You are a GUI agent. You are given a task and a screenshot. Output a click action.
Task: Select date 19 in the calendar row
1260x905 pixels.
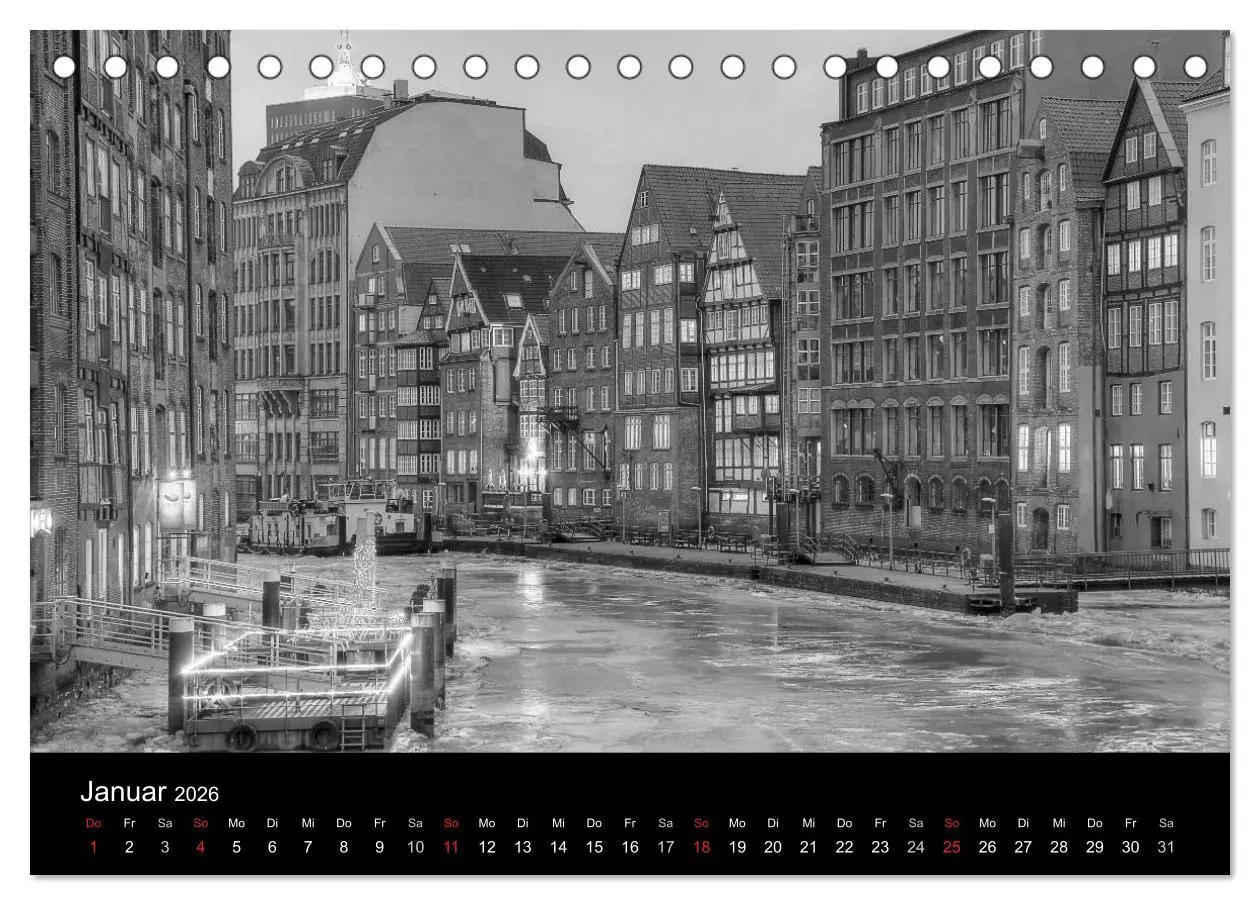[x=737, y=847]
